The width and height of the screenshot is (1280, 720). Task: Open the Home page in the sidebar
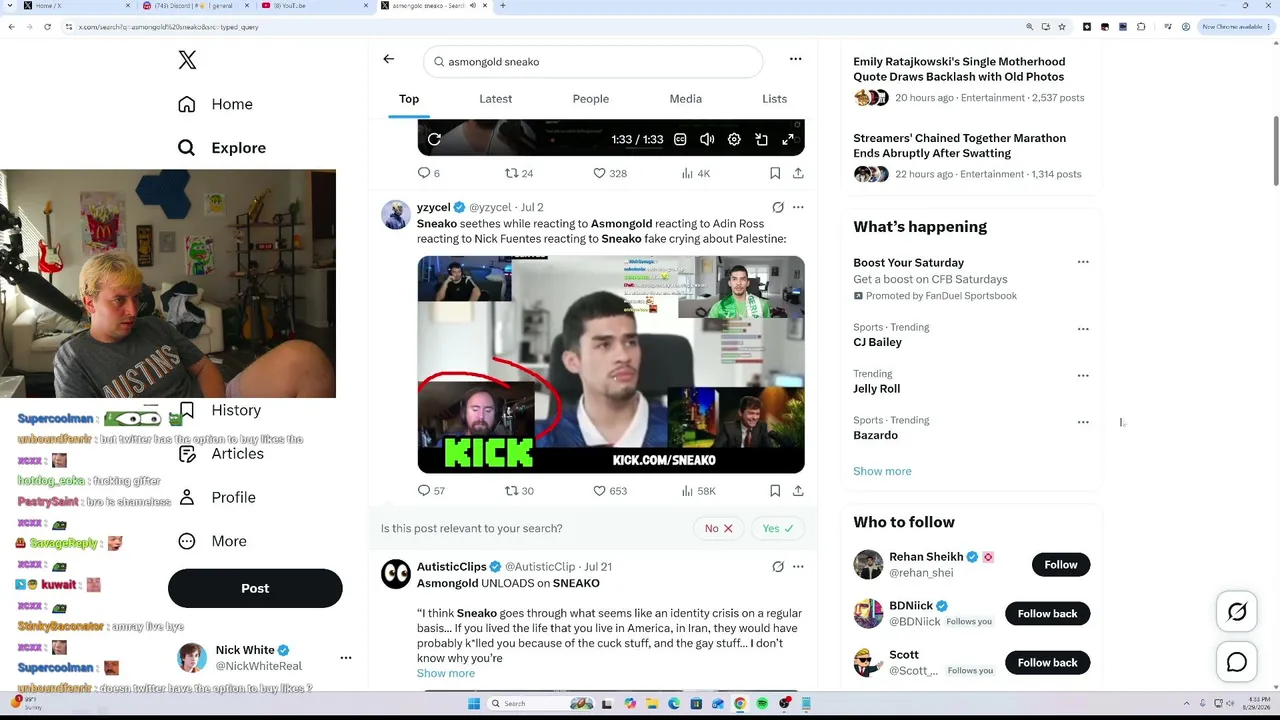[215, 104]
